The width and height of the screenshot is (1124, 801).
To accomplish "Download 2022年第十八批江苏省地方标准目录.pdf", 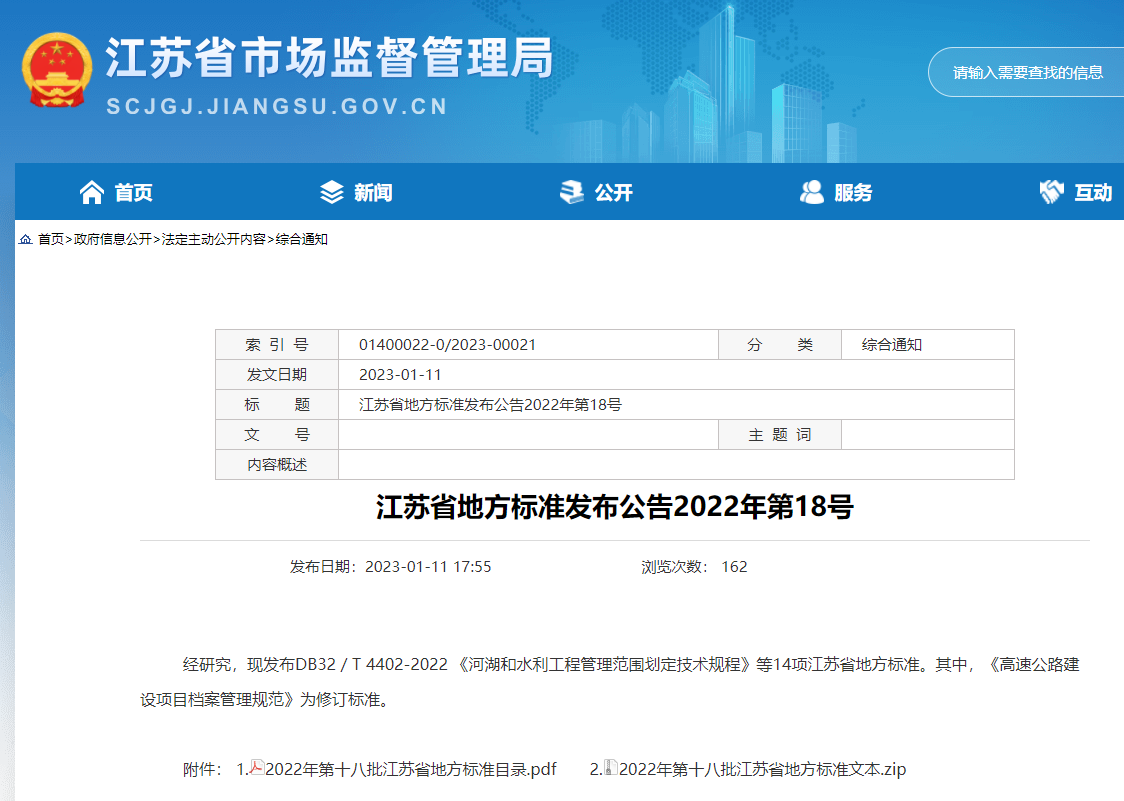I will [410, 769].
